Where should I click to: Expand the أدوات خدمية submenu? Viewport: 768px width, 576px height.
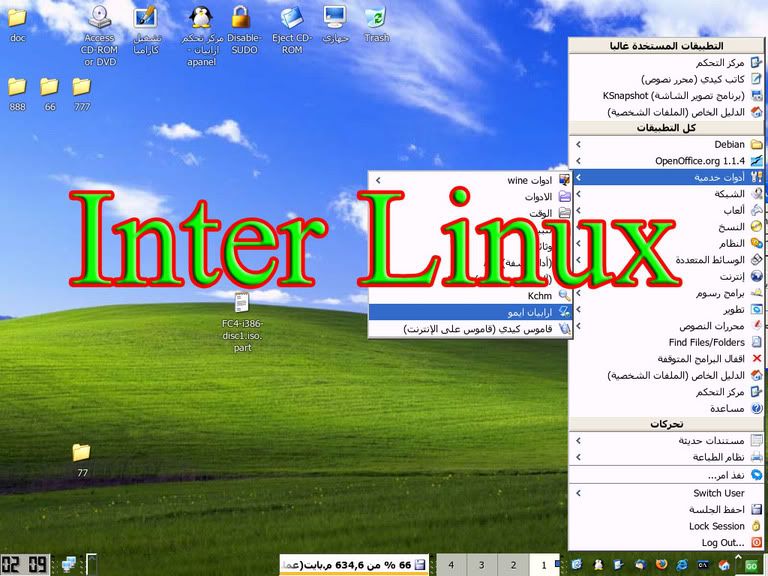(x=666, y=177)
